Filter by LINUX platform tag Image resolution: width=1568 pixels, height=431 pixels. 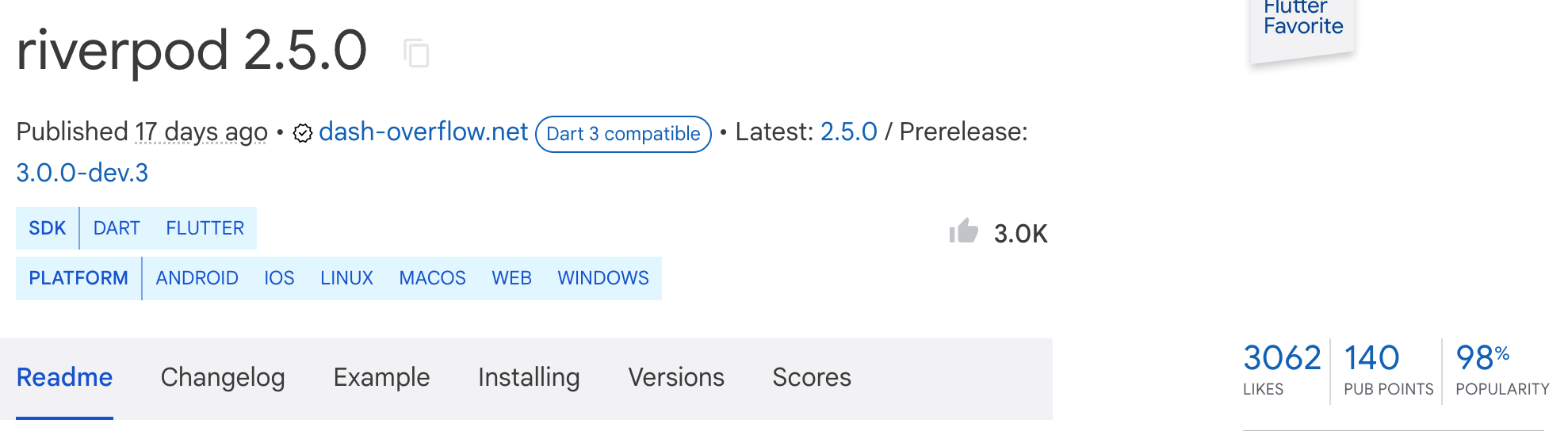coord(346,278)
